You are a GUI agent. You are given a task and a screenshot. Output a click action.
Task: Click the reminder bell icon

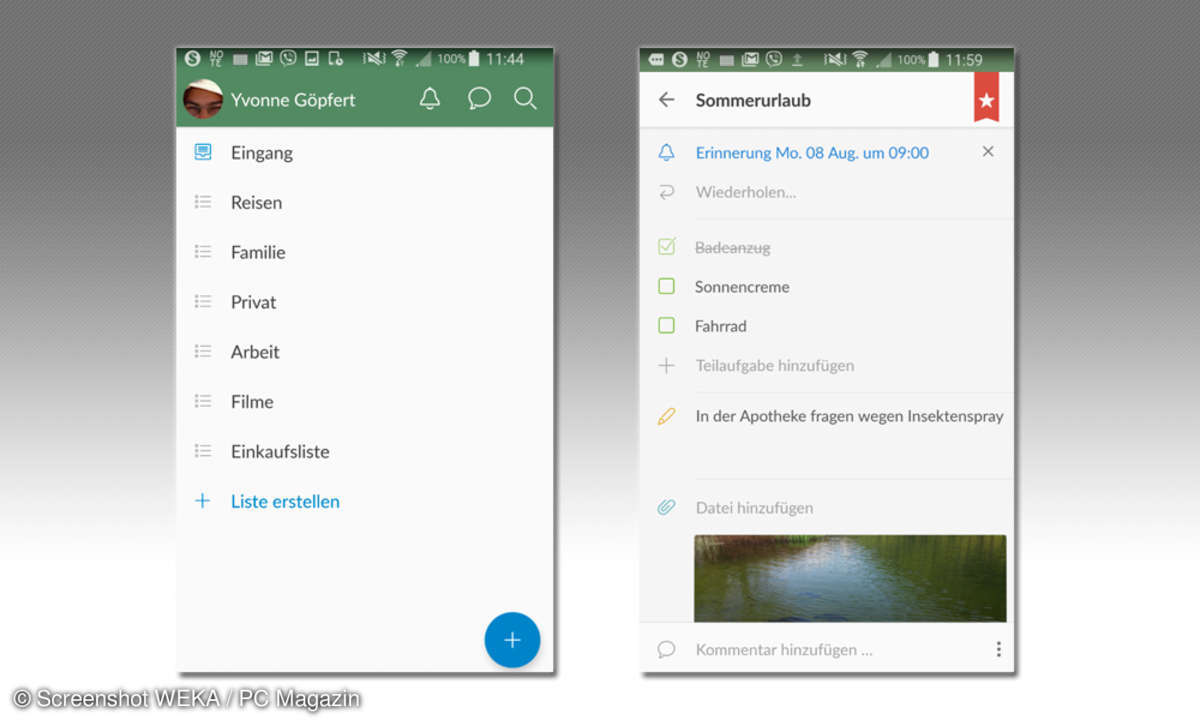pyautogui.click(x=666, y=152)
